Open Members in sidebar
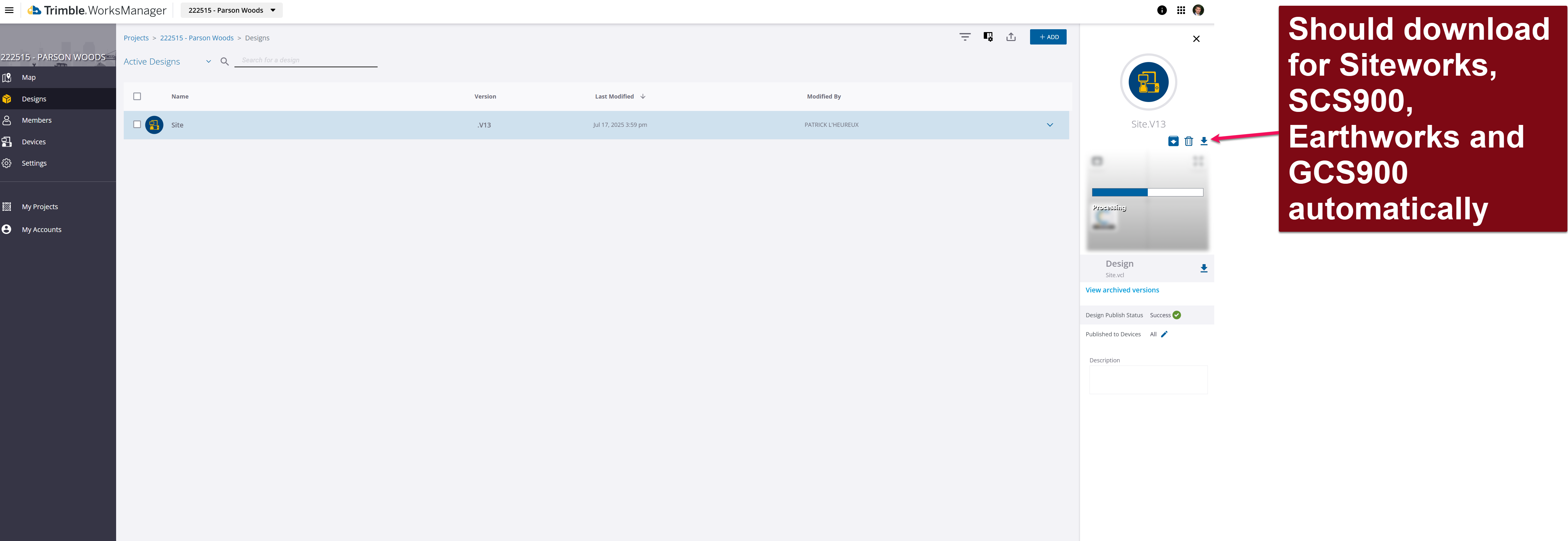This screenshot has height=541, width=1568. click(58, 120)
